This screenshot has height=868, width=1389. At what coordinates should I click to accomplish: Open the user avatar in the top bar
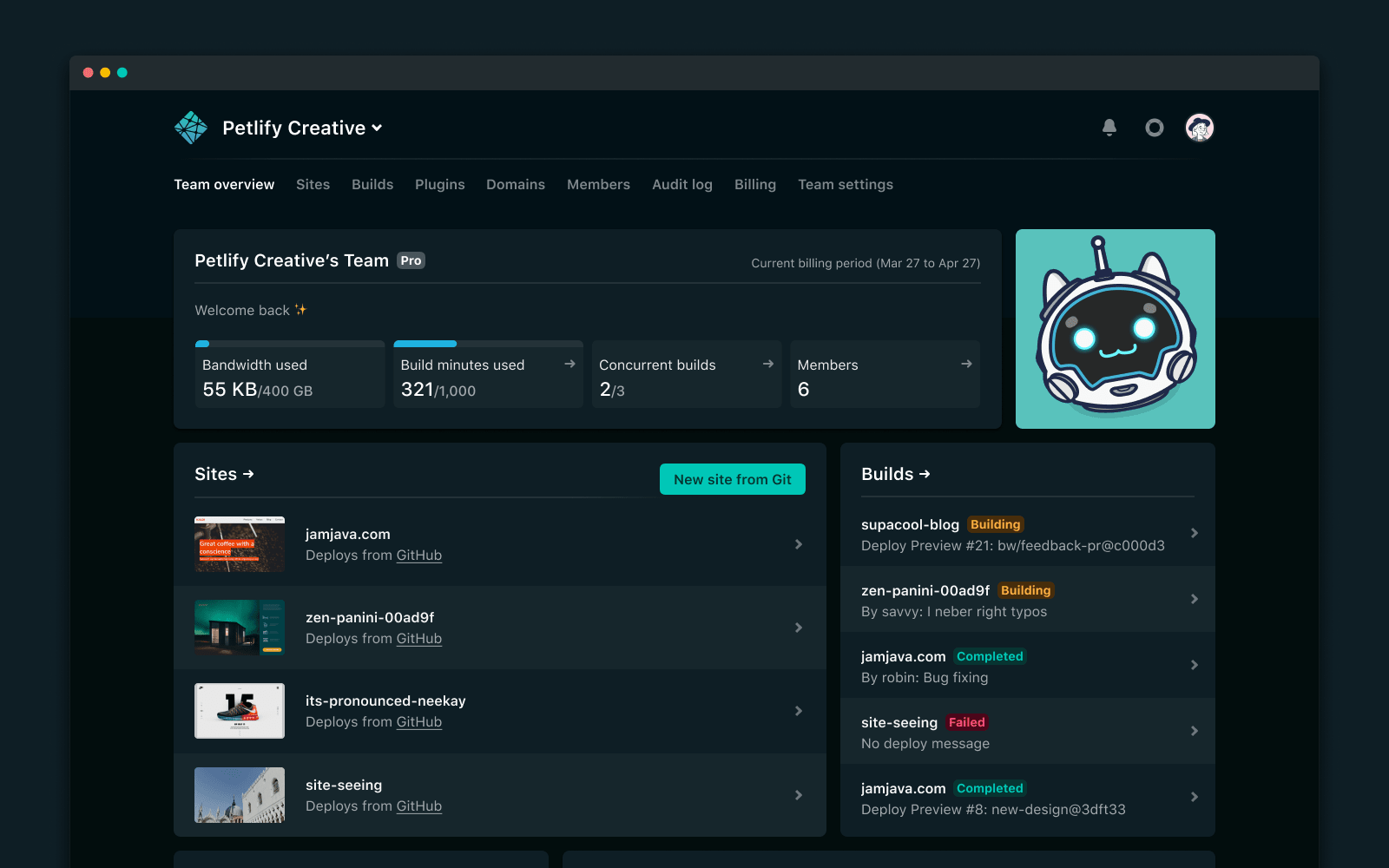click(1201, 127)
